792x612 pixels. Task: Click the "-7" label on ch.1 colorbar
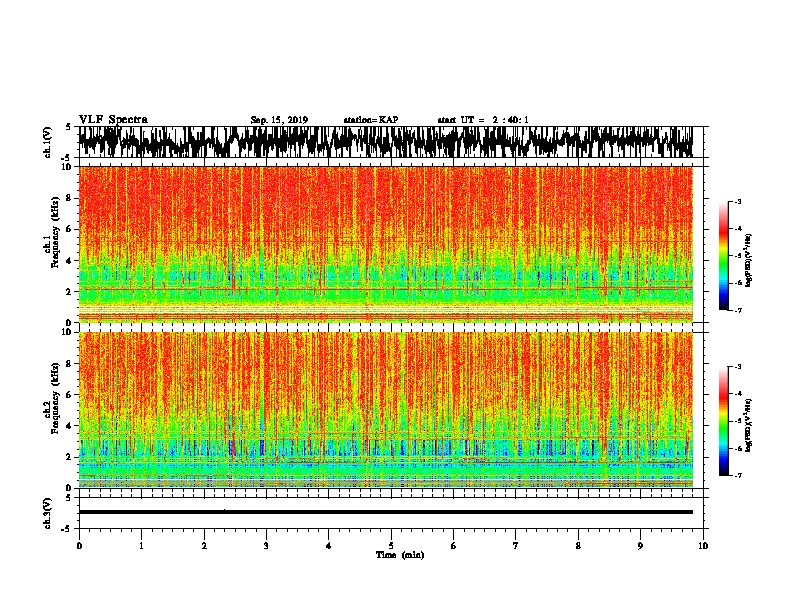(x=738, y=310)
